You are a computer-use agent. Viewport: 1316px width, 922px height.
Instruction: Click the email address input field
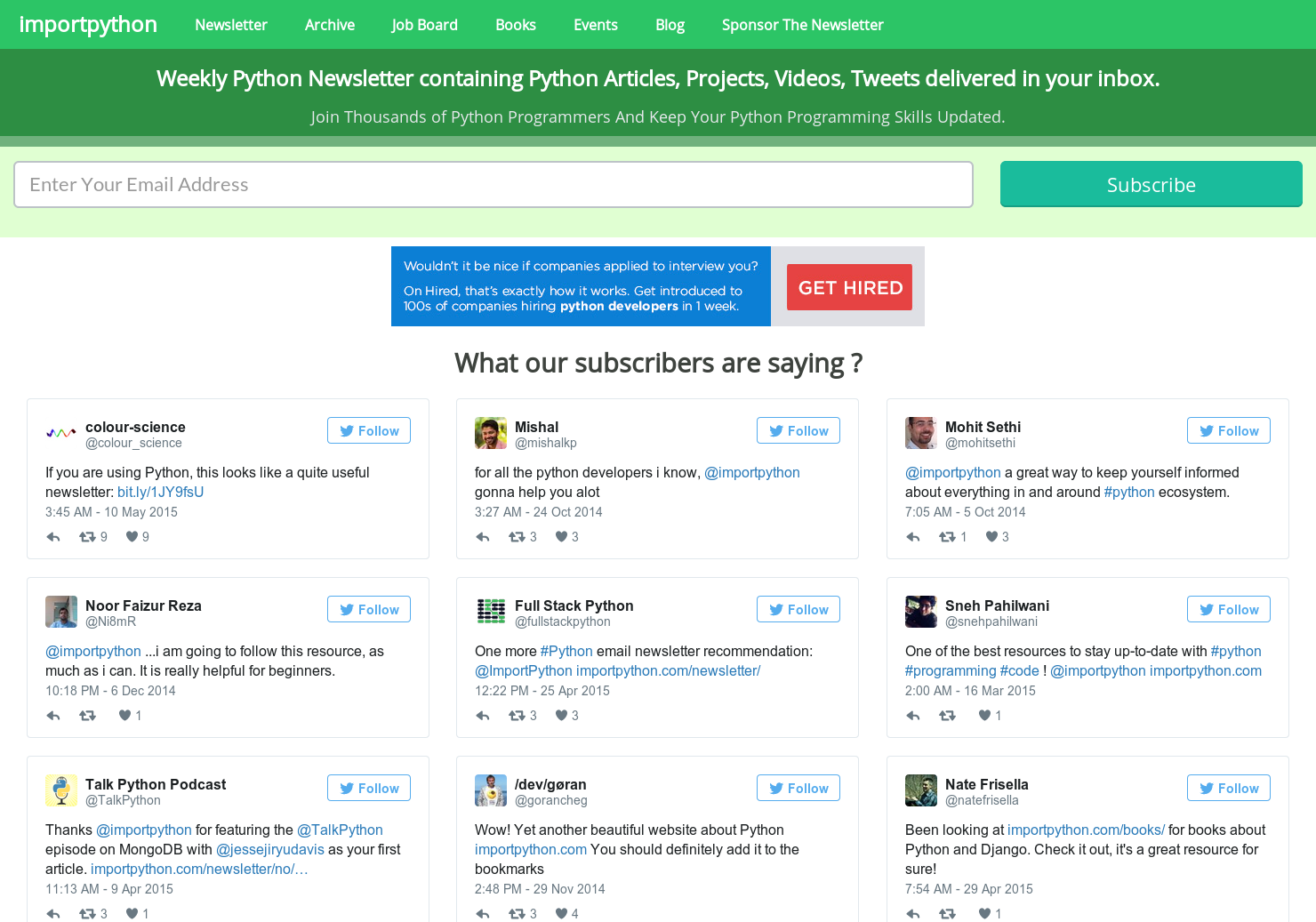click(493, 184)
